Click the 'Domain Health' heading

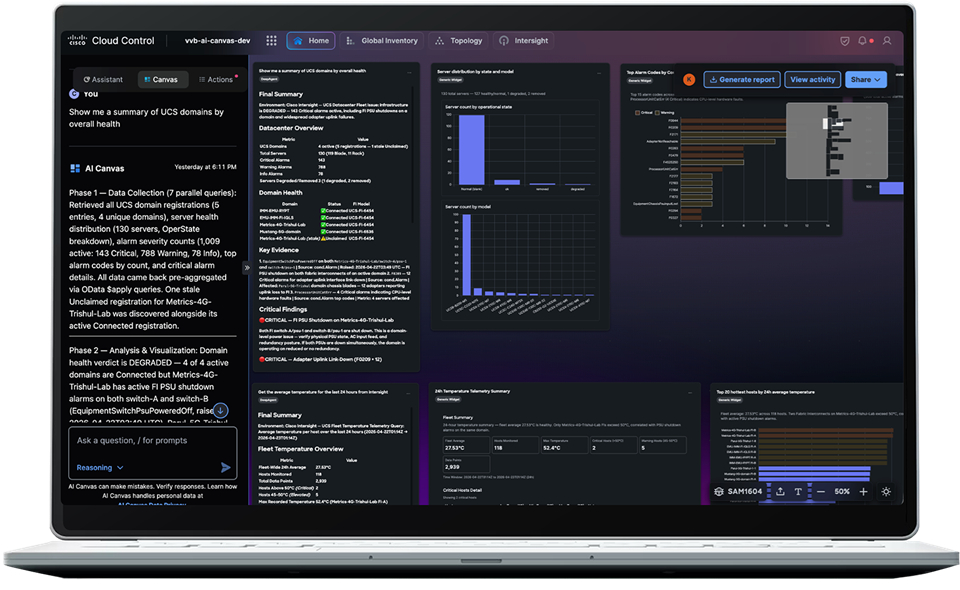(280, 192)
